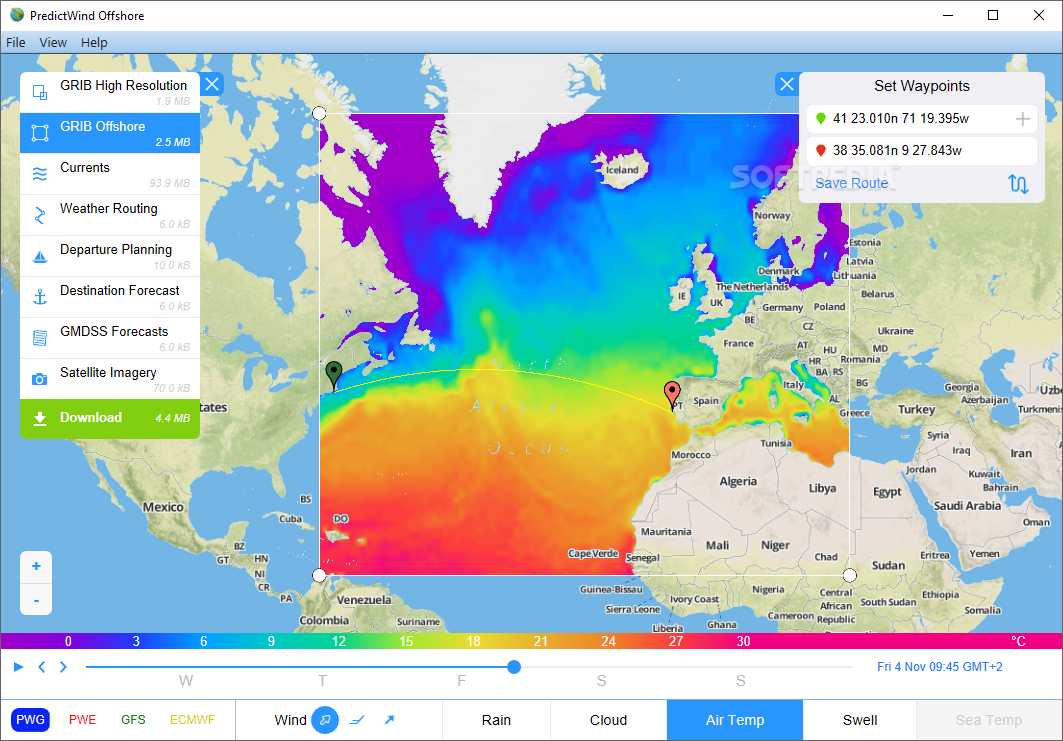Click the GRIB Offshore selection icon

pyautogui.click(x=40, y=133)
